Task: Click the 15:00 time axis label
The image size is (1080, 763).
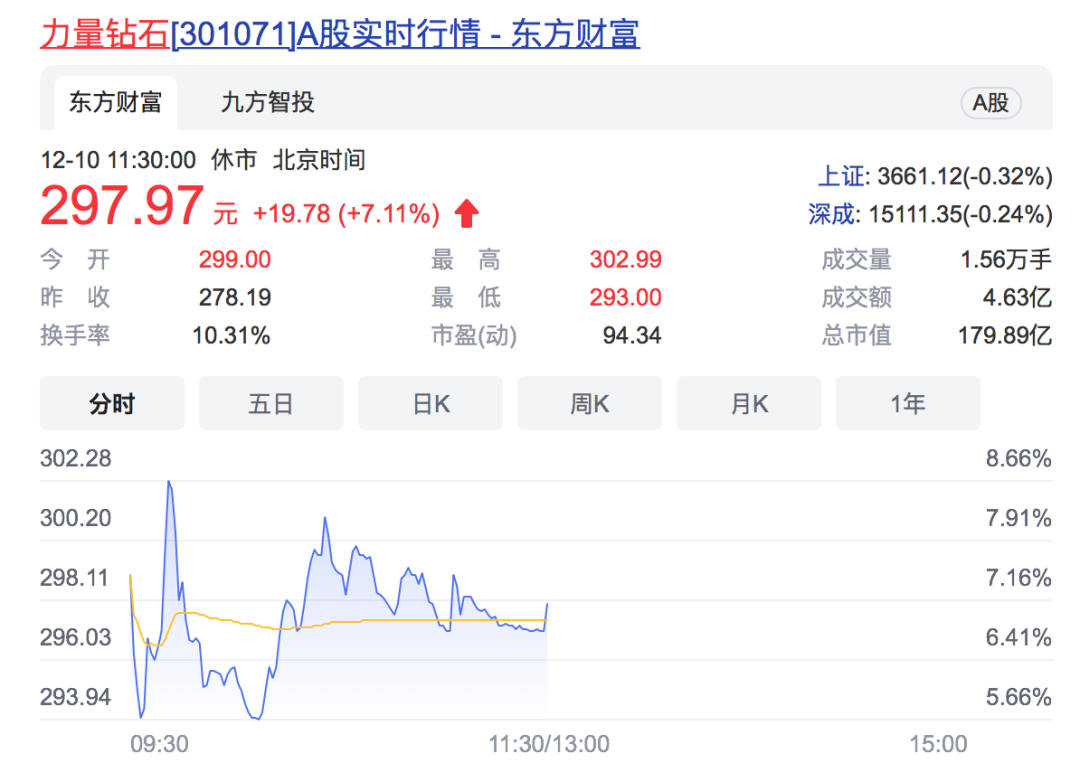Action: [938, 744]
